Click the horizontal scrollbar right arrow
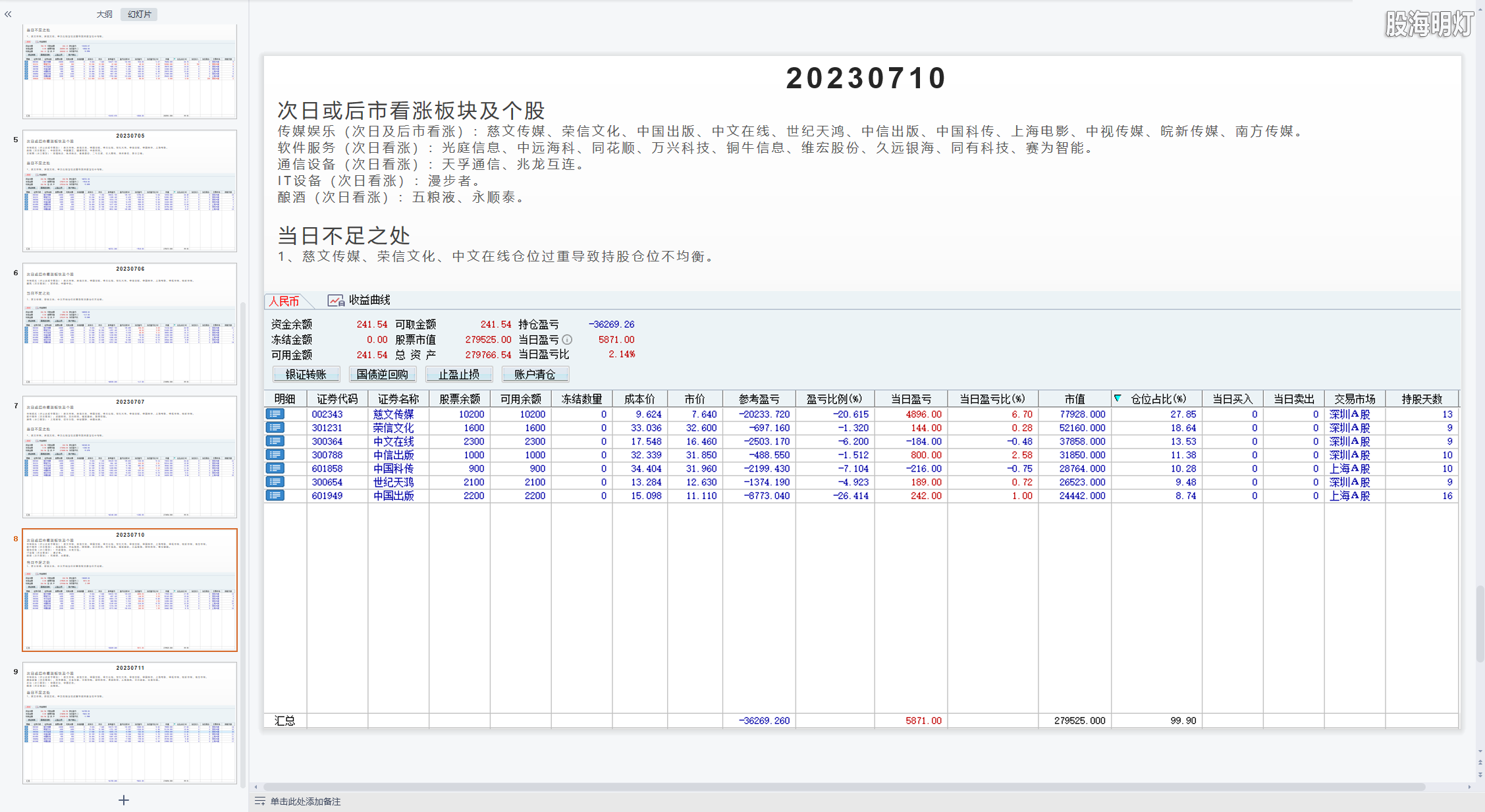Viewport: 1485px width, 812px height. pyautogui.click(x=1469, y=787)
